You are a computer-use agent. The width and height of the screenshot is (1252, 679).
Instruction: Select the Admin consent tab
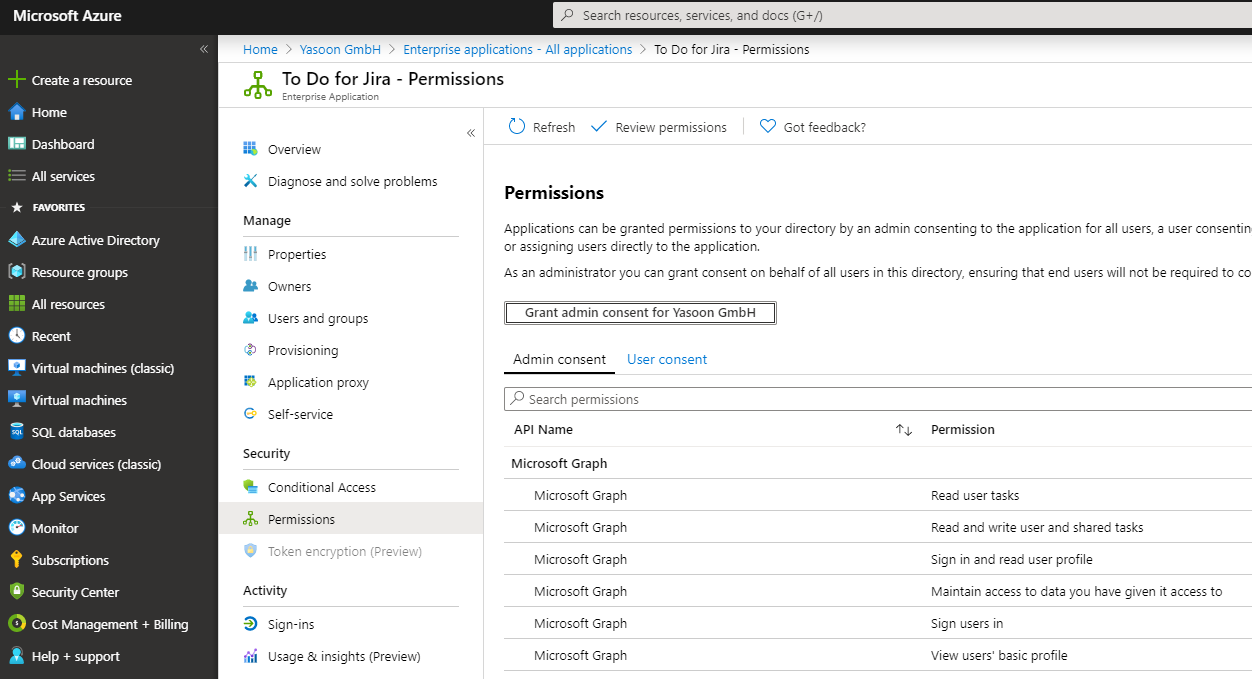click(559, 359)
